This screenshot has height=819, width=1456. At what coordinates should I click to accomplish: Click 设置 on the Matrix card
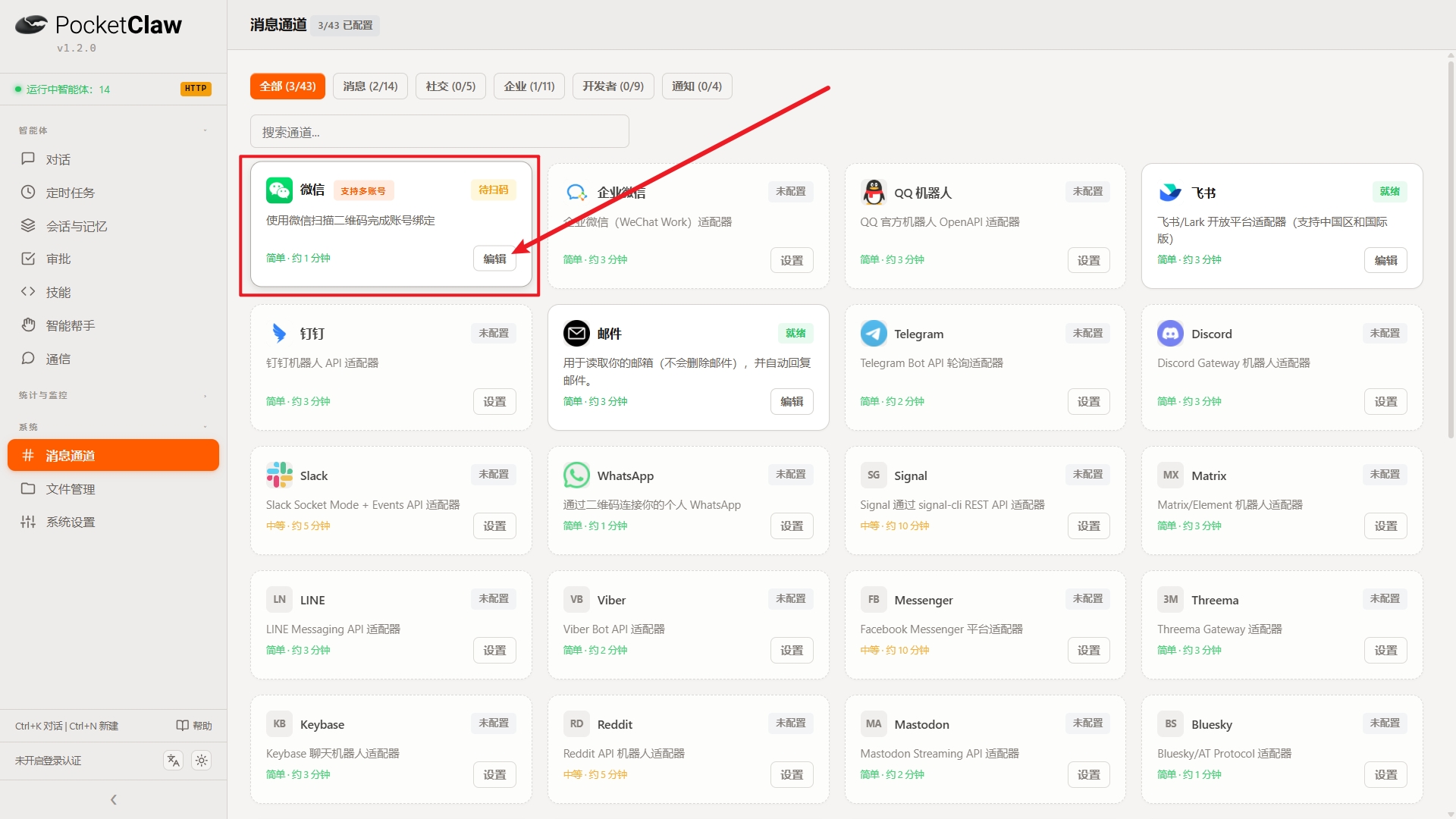1385,526
